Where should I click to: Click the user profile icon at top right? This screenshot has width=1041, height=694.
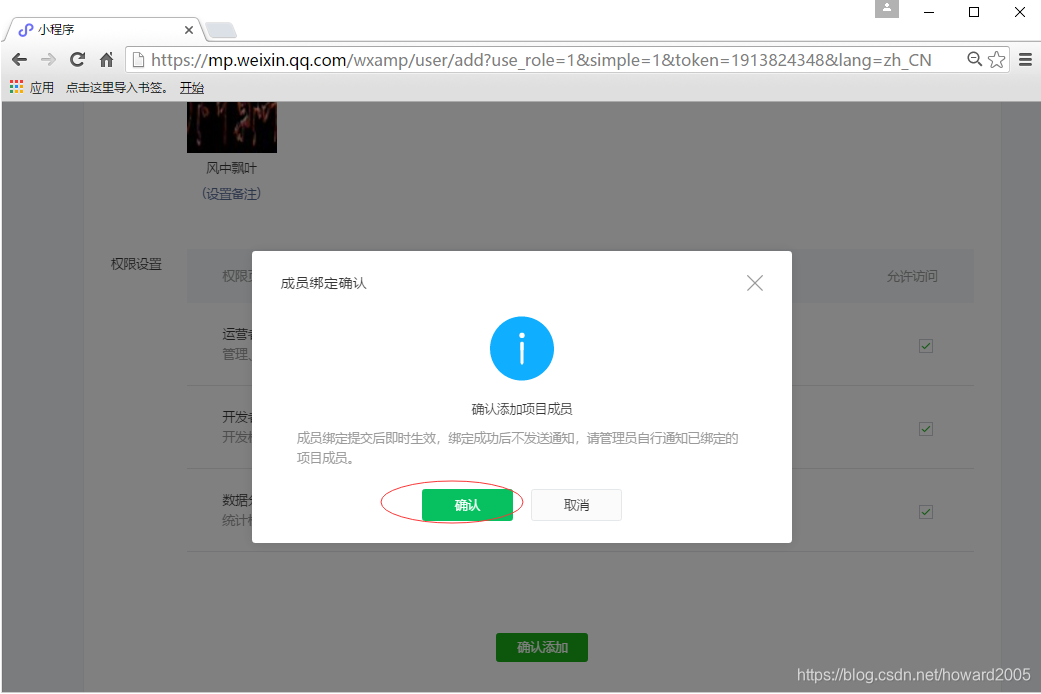pos(887,10)
